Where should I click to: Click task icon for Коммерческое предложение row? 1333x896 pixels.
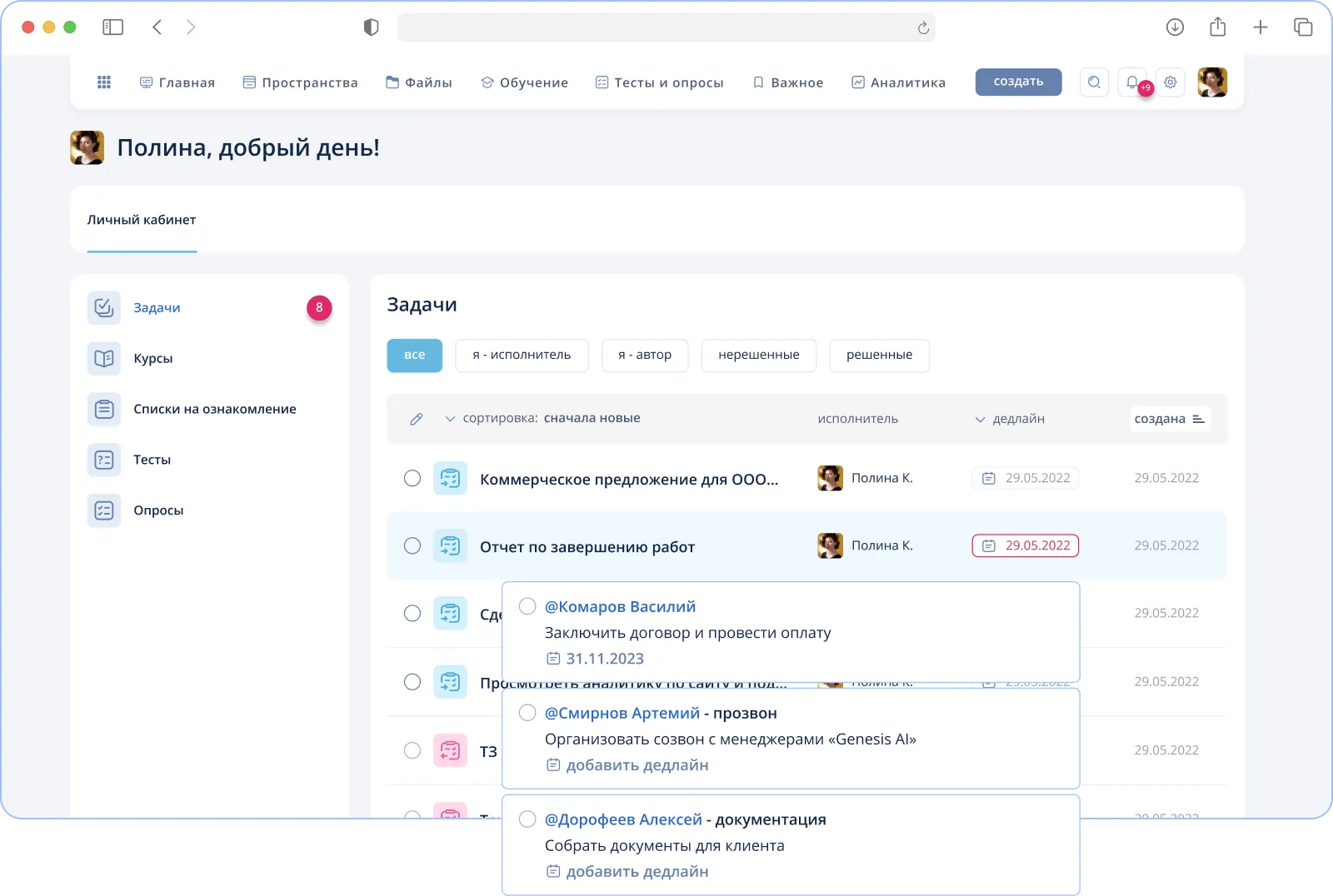coord(450,479)
